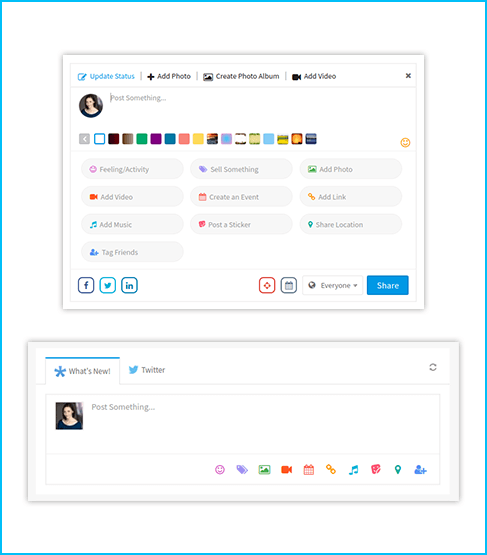Click the orange link icon in bottom toolbar
This screenshot has width=487, height=555.
click(x=331, y=469)
